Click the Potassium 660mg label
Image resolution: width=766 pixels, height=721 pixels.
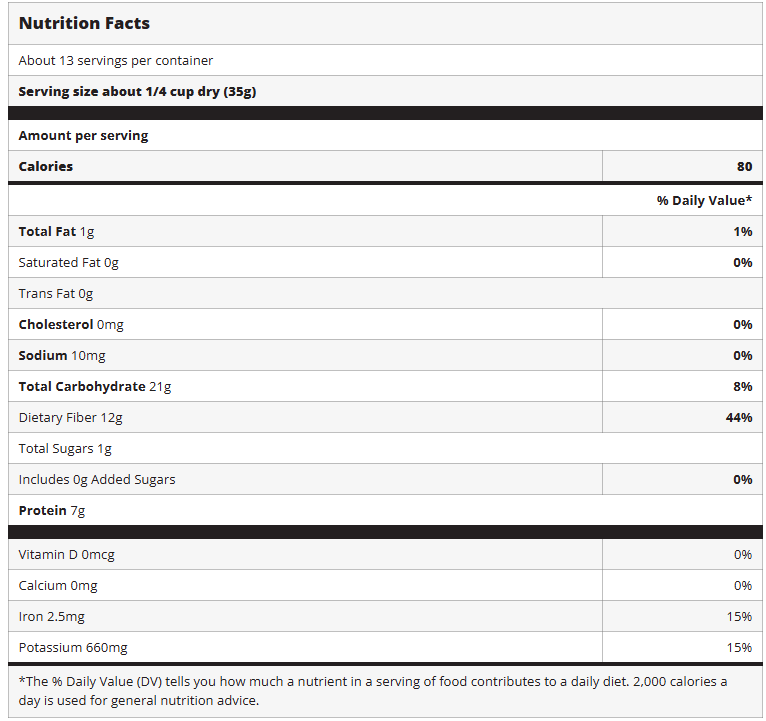[x=73, y=647]
